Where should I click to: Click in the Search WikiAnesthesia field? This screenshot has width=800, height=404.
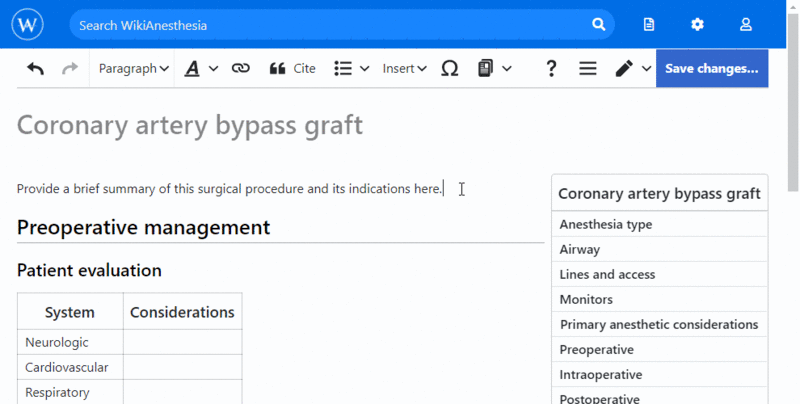[330, 24]
